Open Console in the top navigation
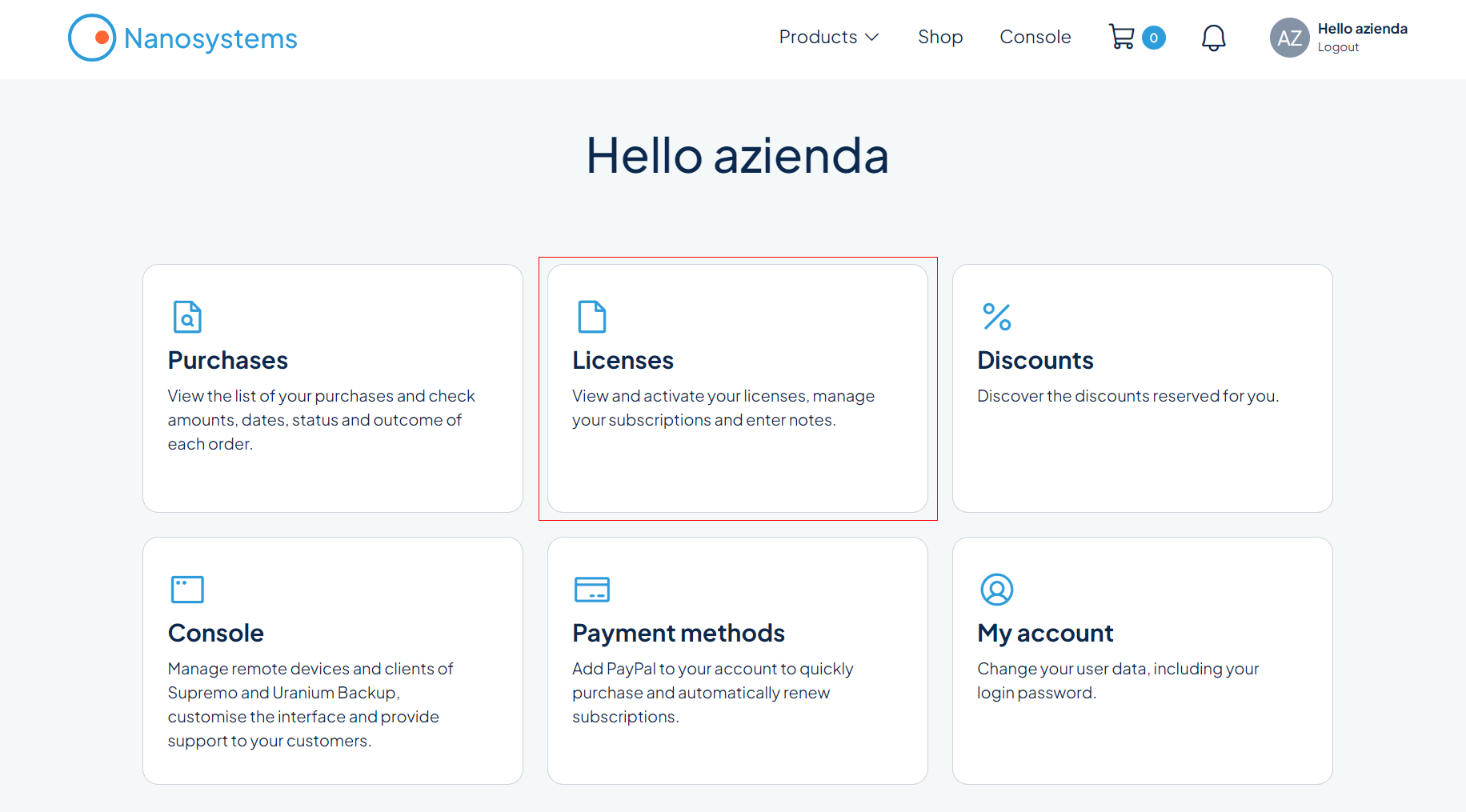 [x=1035, y=37]
